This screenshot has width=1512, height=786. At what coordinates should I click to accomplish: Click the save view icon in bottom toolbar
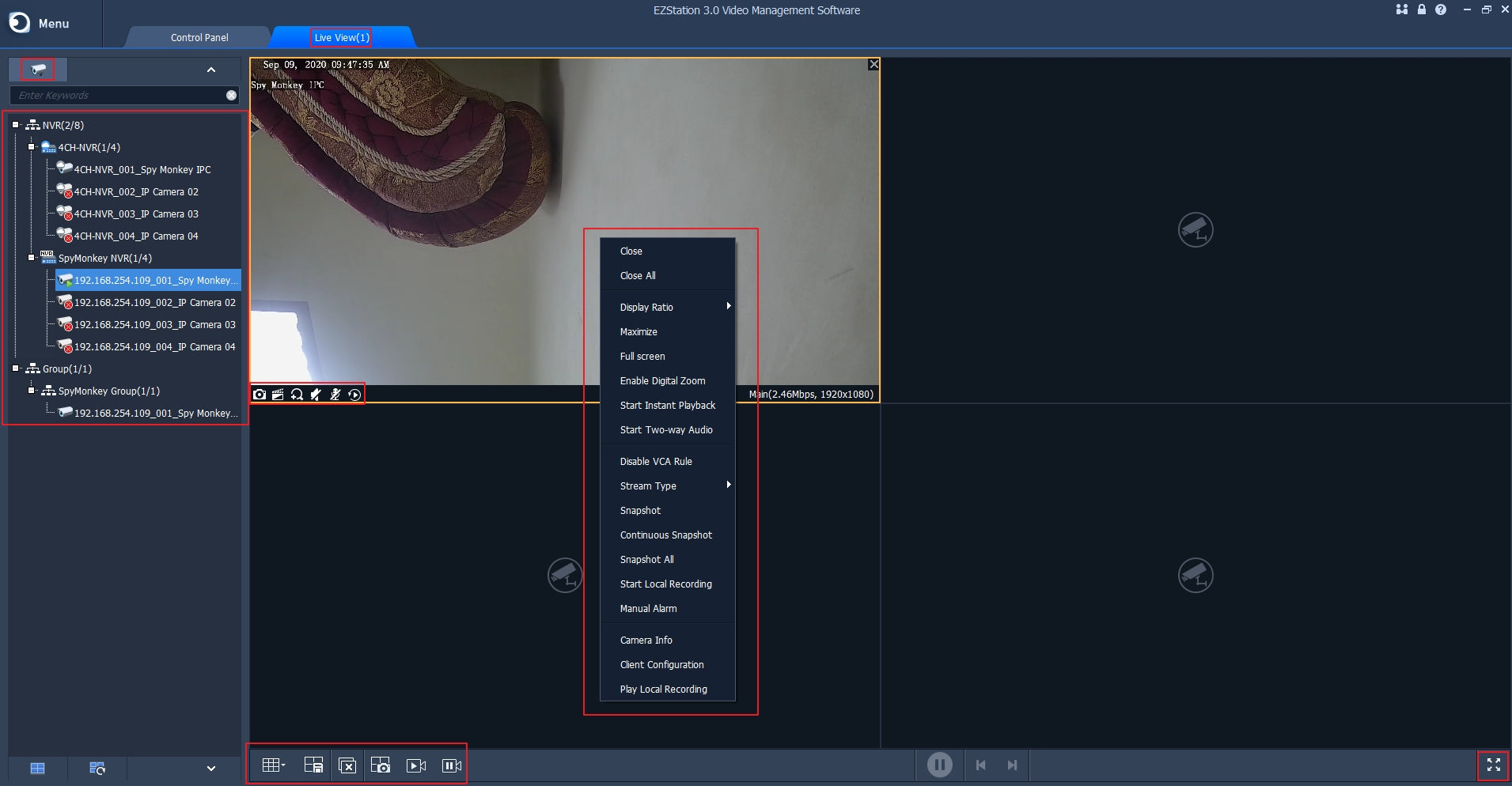(x=313, y=765)
